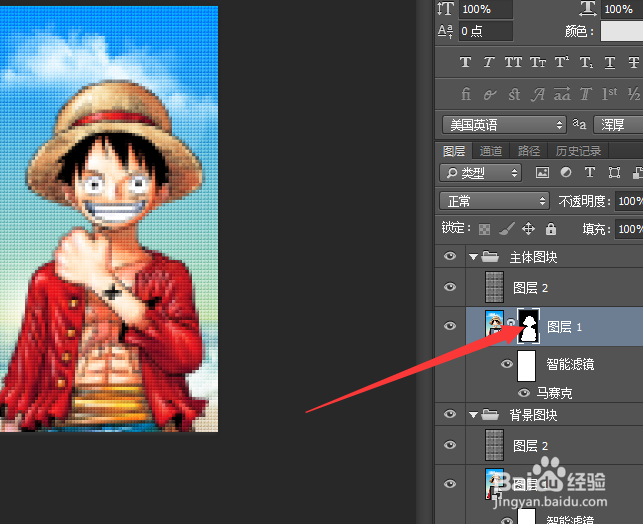The image size is (643, 524).
Task: Enable ordinals 1st OpenType option
Action: [x=610, y=94]
